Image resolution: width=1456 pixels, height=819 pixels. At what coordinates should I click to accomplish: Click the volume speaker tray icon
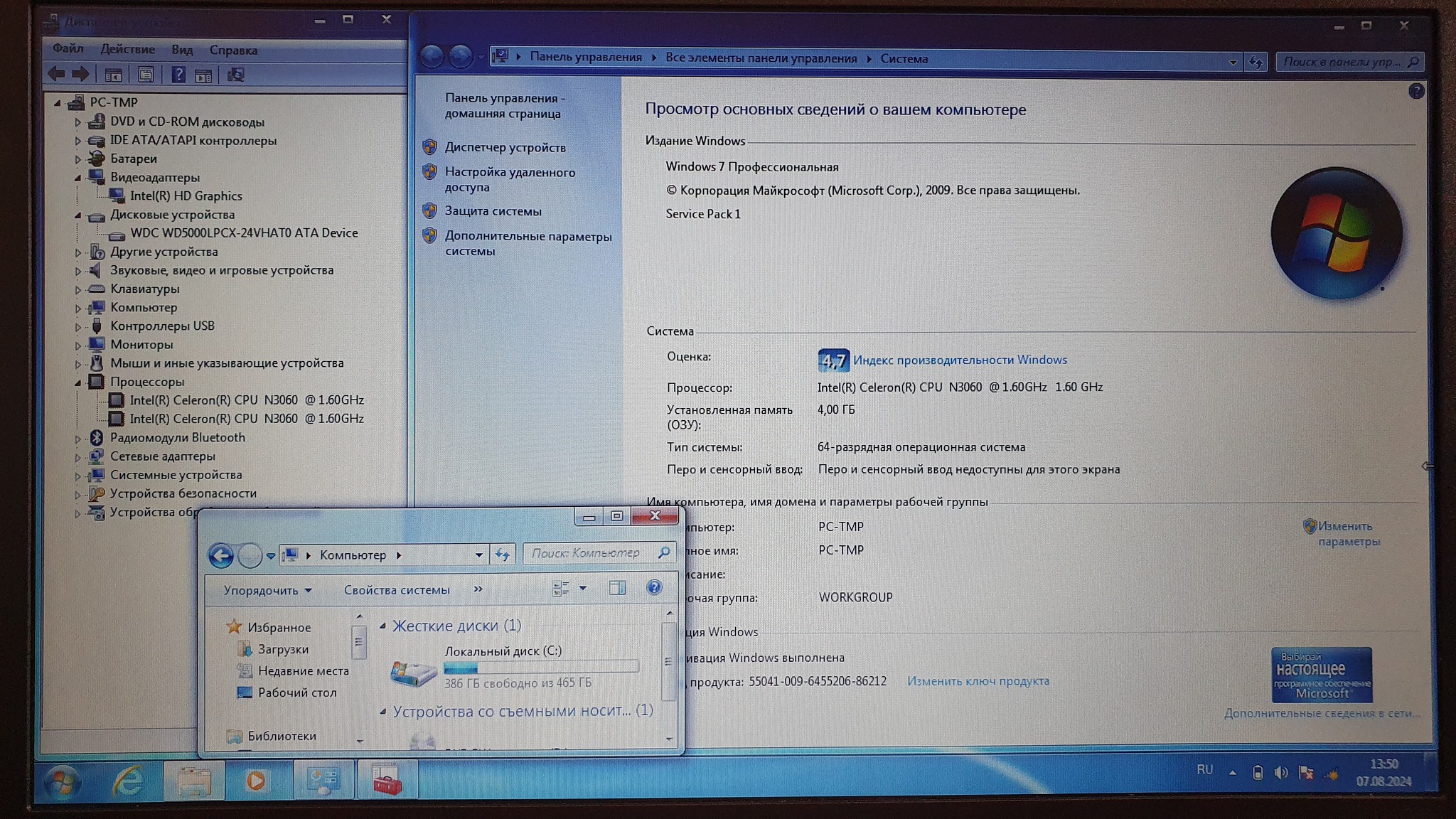(x=1281, y=773)
